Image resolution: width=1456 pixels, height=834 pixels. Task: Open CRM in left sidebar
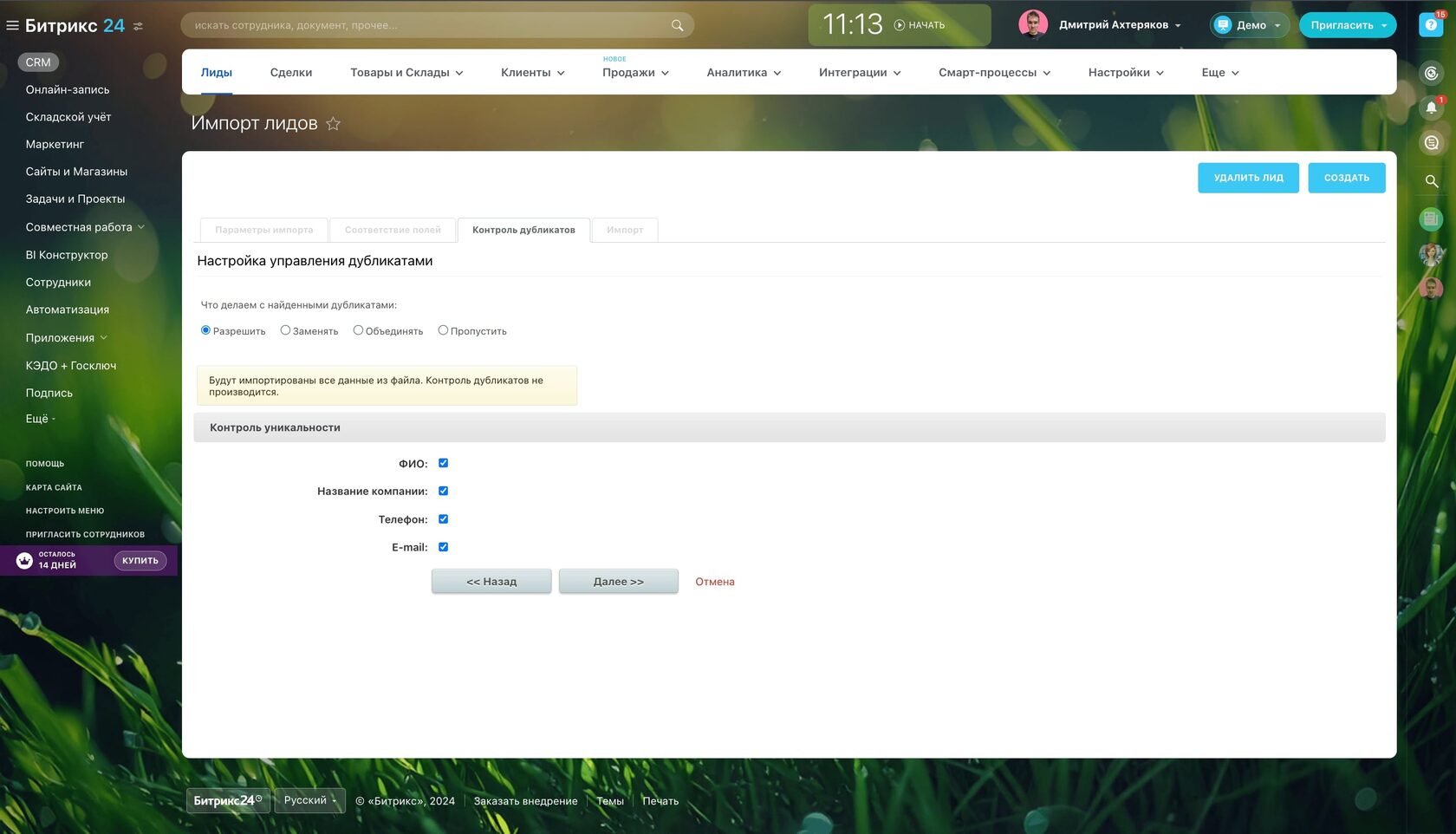tap(38, 62)
